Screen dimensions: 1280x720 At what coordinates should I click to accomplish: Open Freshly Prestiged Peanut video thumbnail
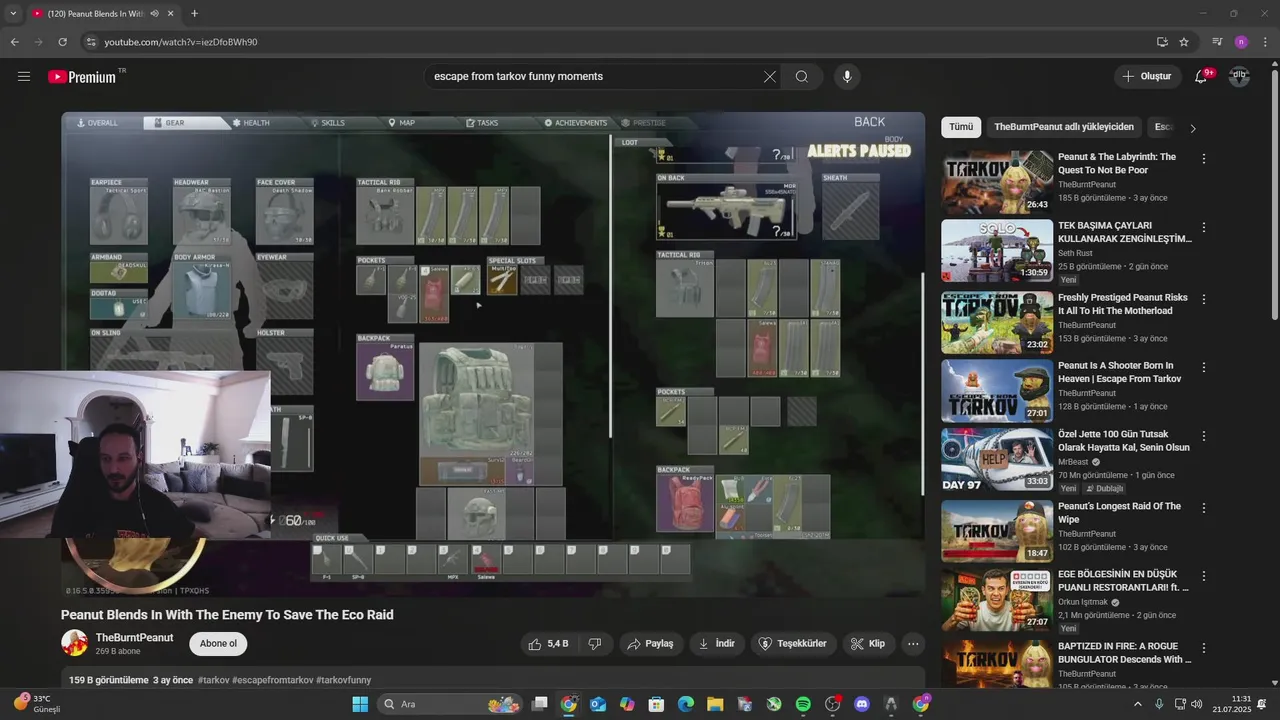997,322
